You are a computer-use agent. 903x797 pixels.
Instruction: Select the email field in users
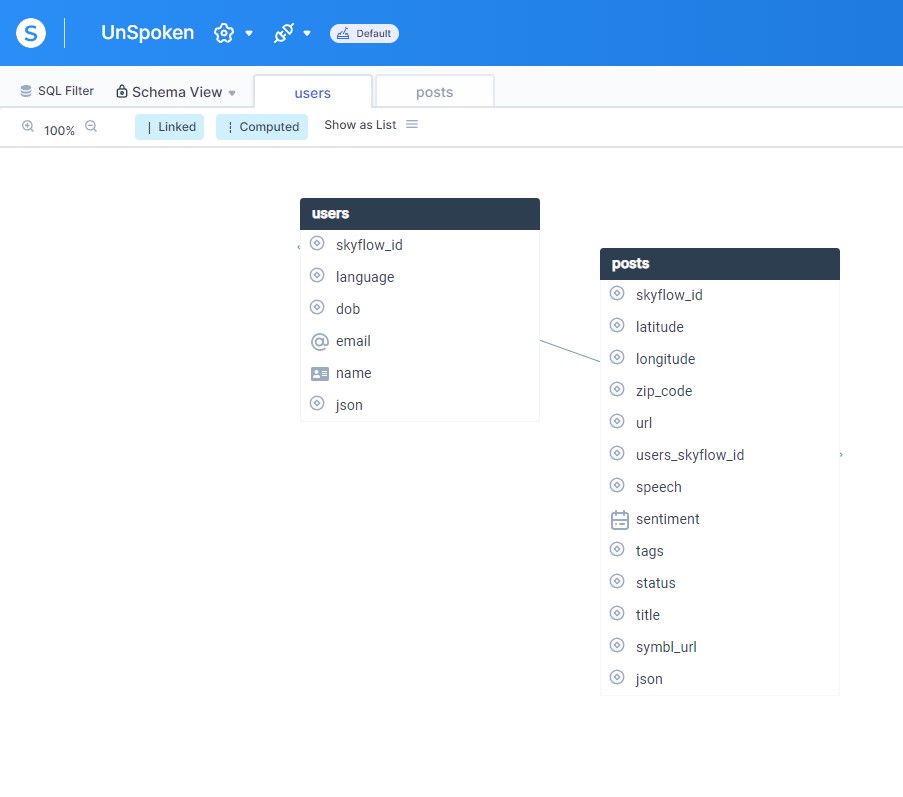point(420,341)
